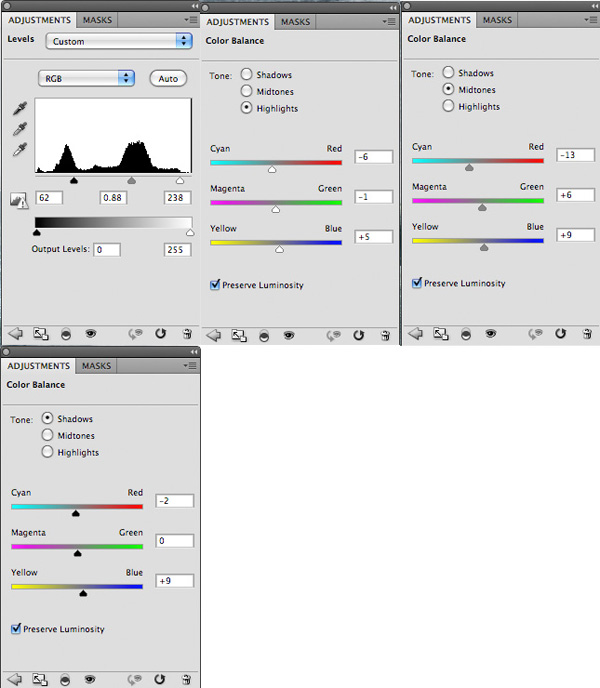Click the highlight input field showing 238
This screenshot has width=600, height=688.
pos(177,198)
